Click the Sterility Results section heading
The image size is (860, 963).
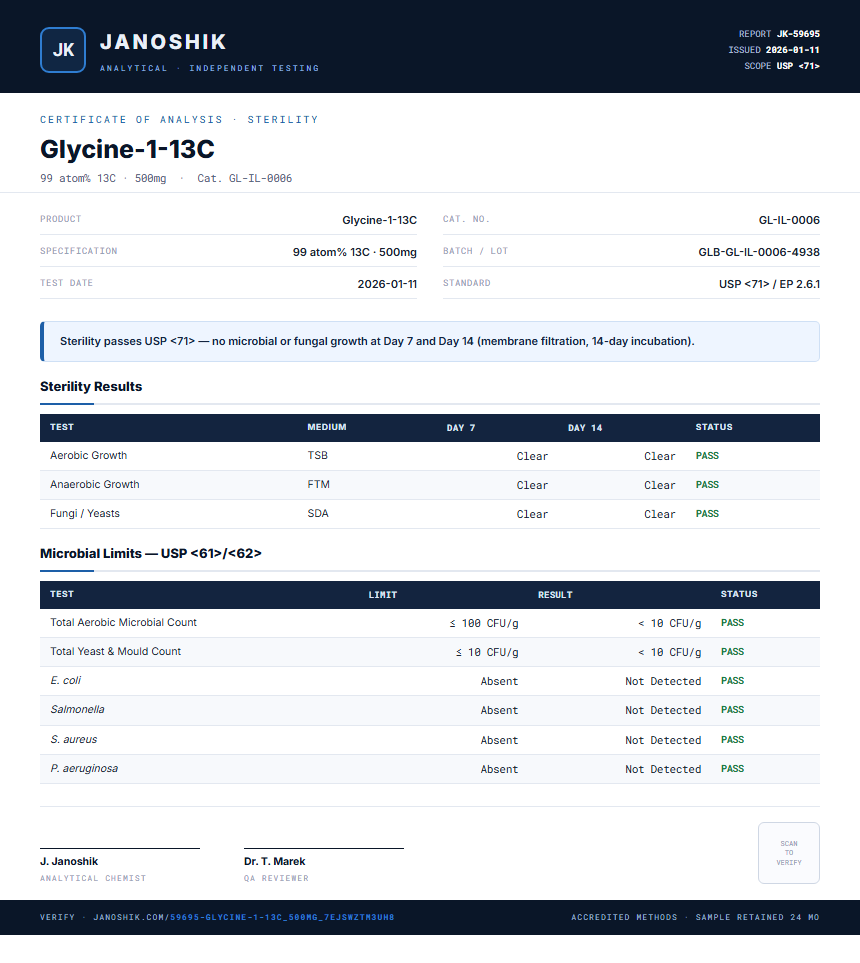pyautogui.click(x=91, y=386)
